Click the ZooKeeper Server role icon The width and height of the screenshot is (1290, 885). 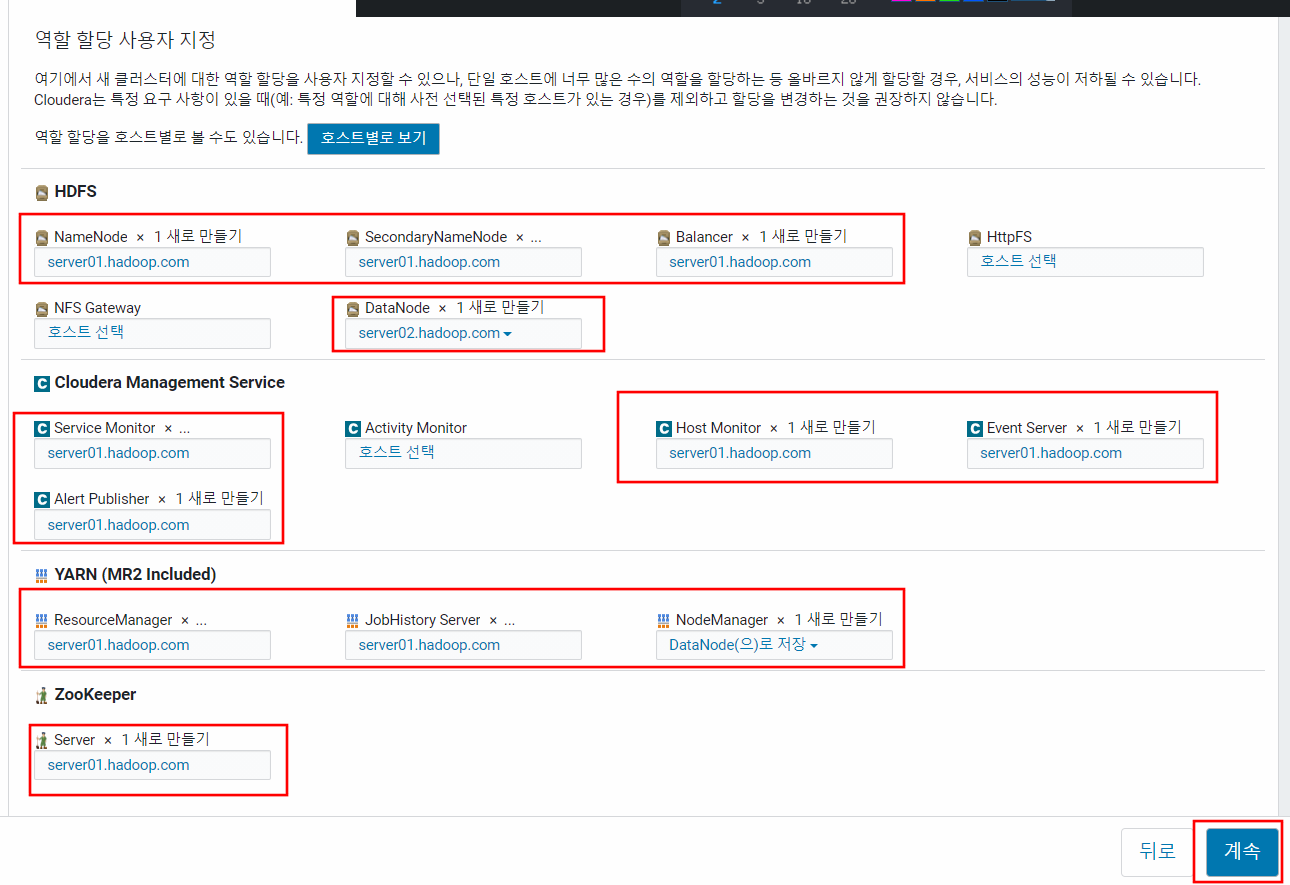42,741
